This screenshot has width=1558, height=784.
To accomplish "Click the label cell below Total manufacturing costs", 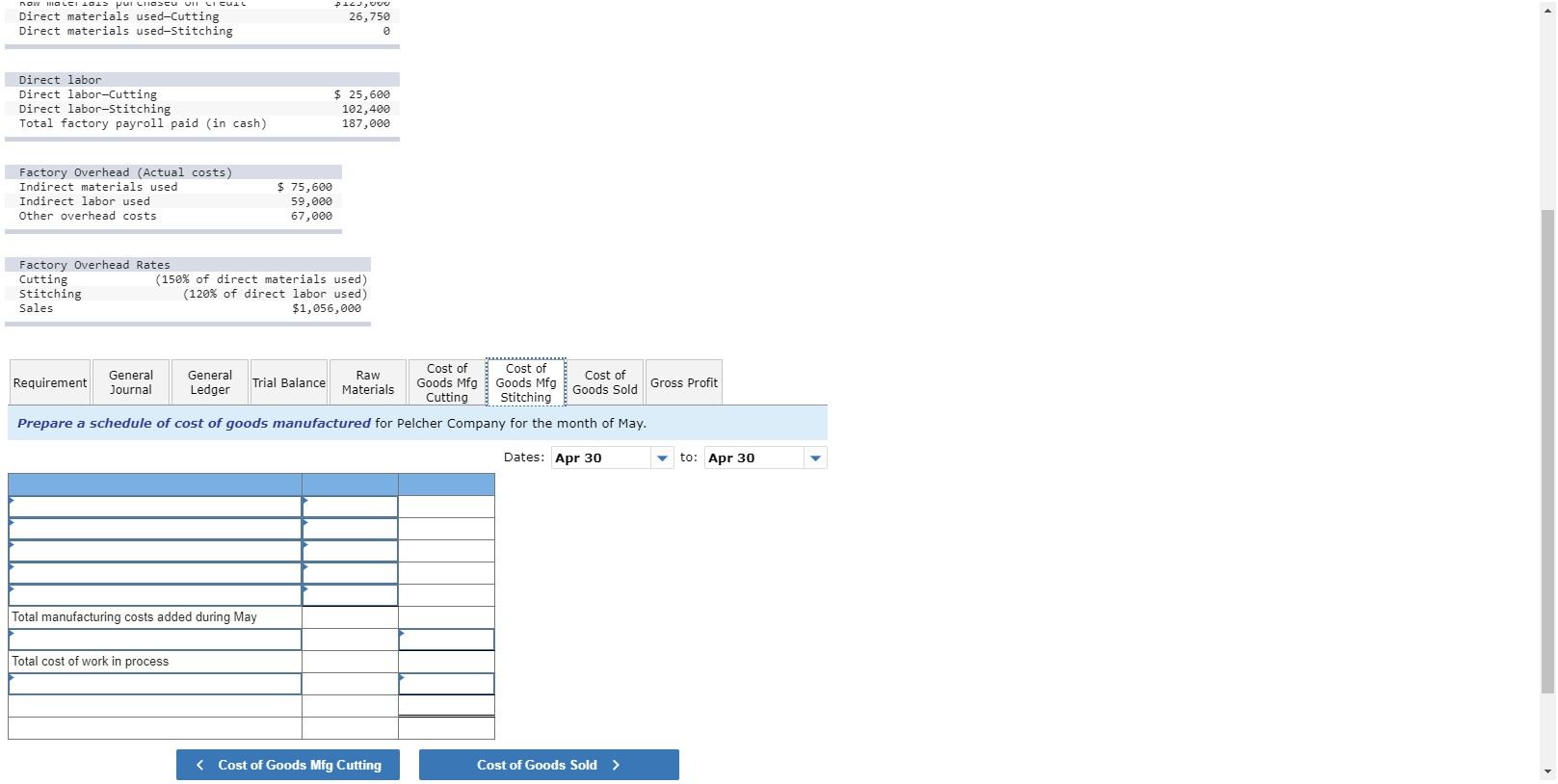I will pos(155,640).
